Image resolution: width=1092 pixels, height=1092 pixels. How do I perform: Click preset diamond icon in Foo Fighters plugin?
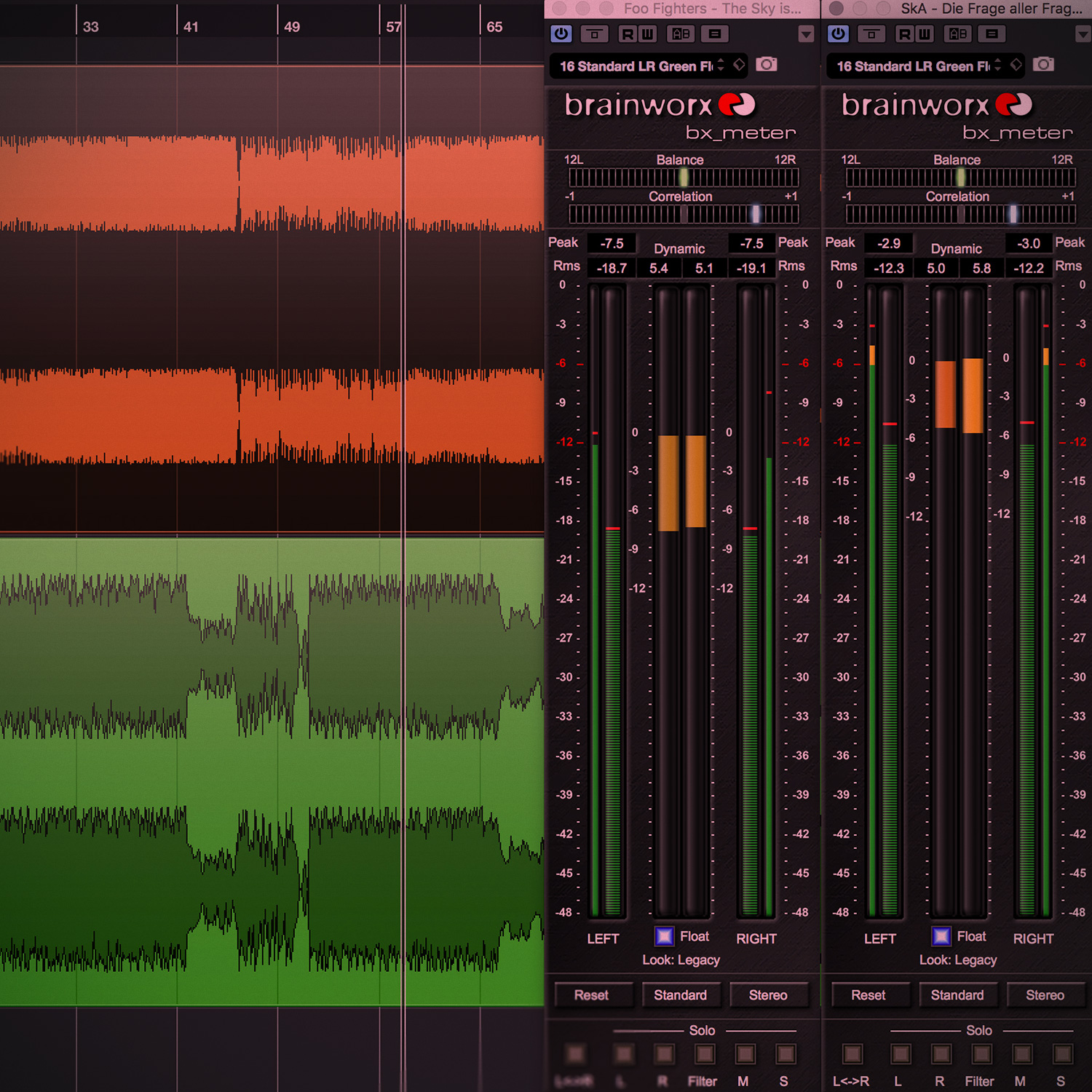(x=739, y=65)
